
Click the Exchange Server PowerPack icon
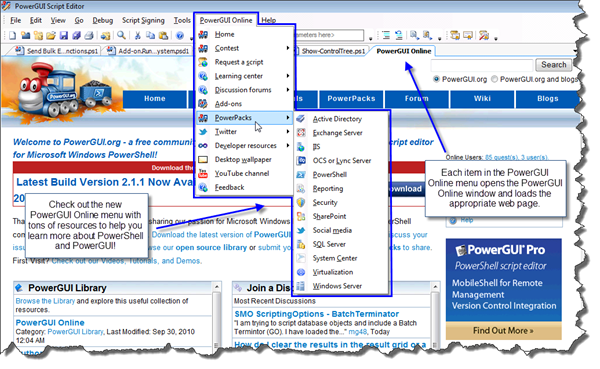click(301, 133)
